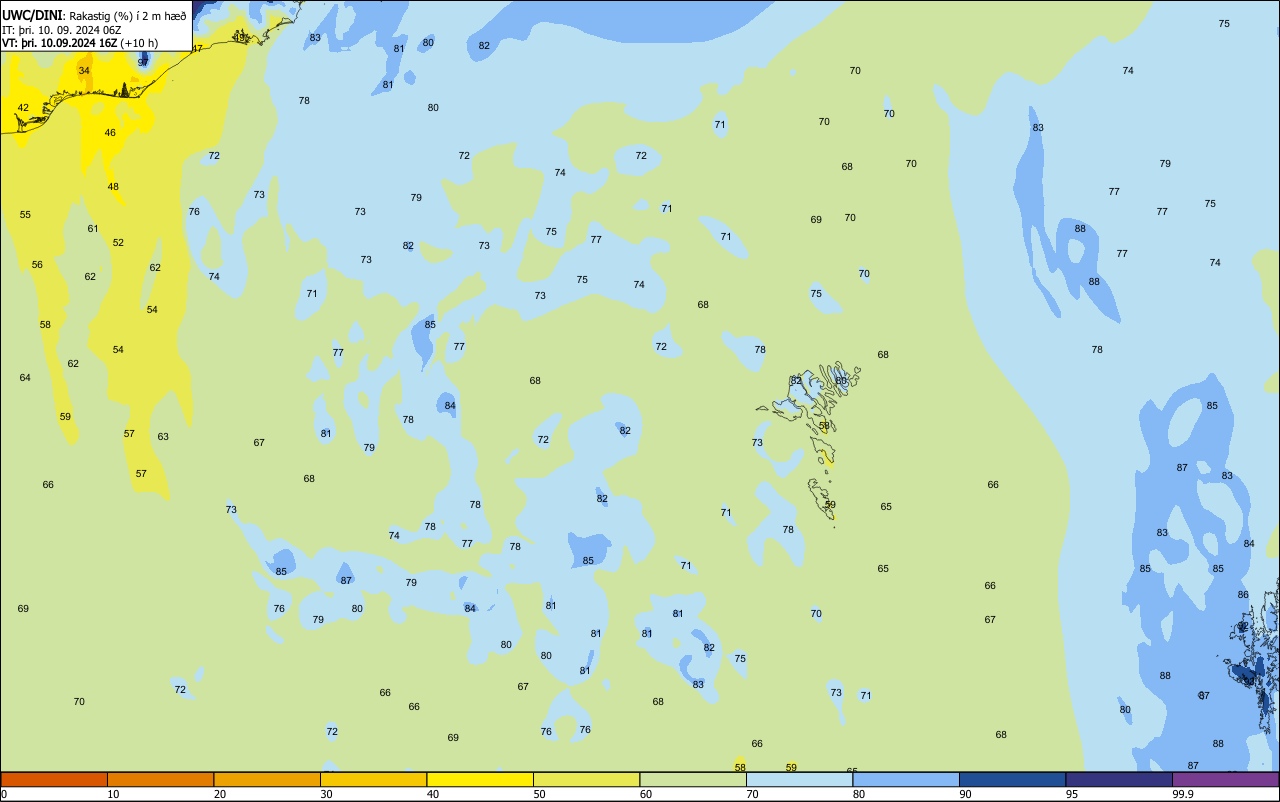Click the 'VT: þri. 10.09.2024 16Z (+10 h)' line

tap(80, 43)
